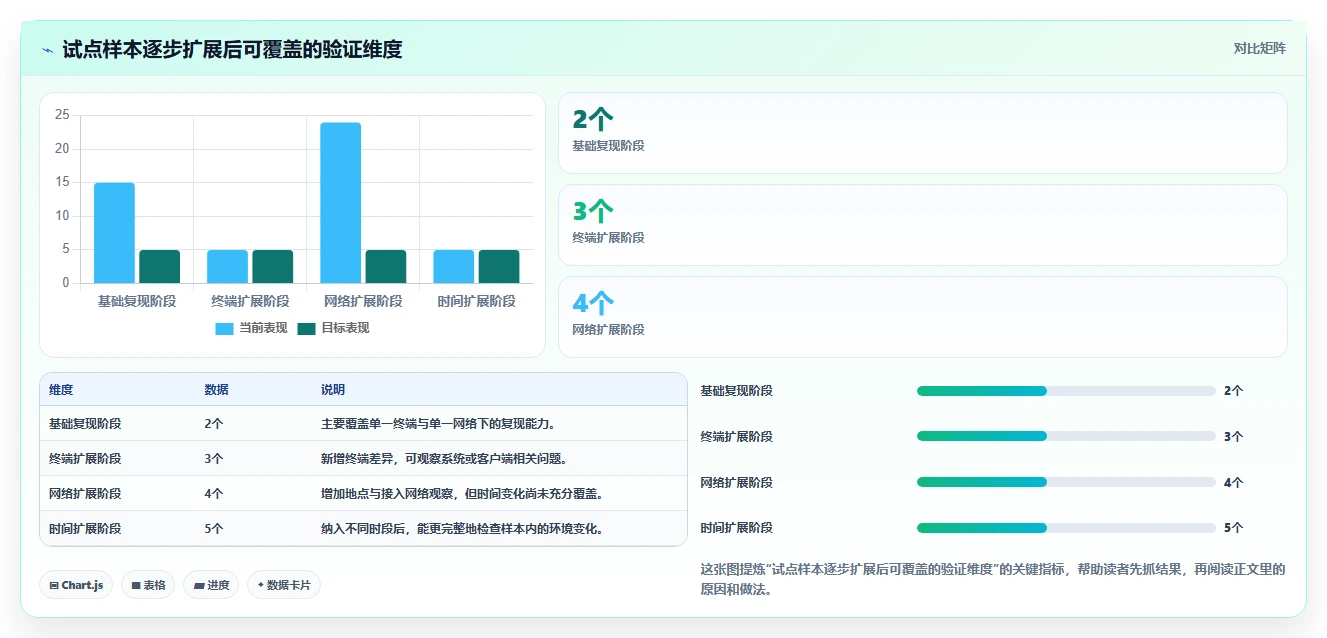
Task: Click the 基础复现阶段 progress bar
Action: coord(1066,391)
